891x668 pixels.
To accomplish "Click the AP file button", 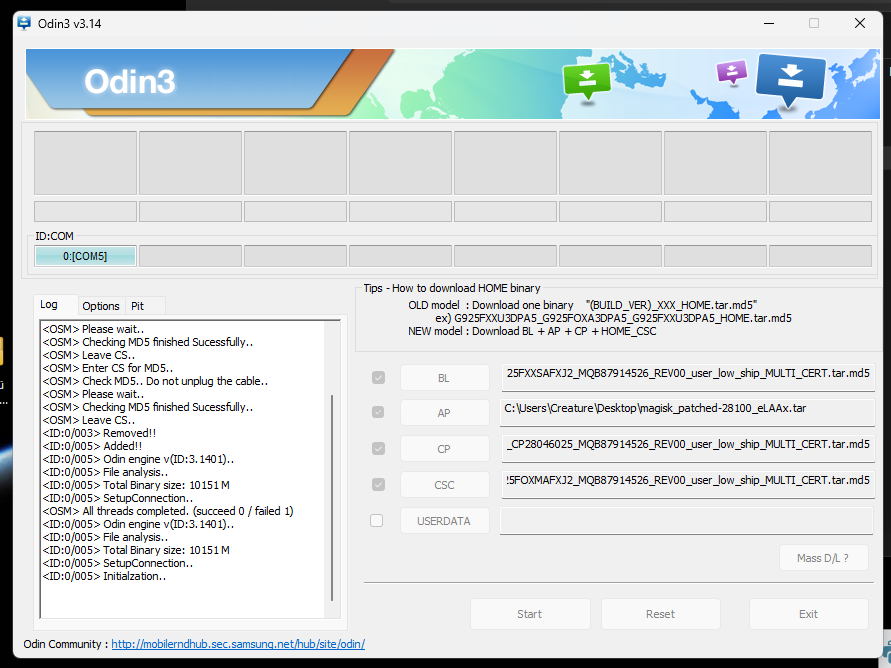I will (x=444, y=413).
